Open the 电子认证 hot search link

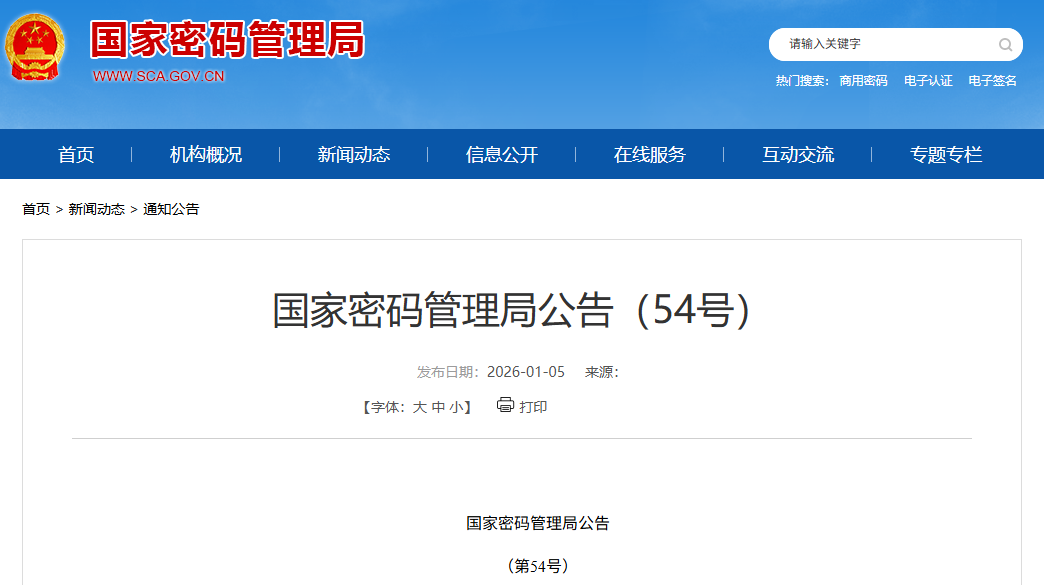pyautogui.click(x=929, y=80)
